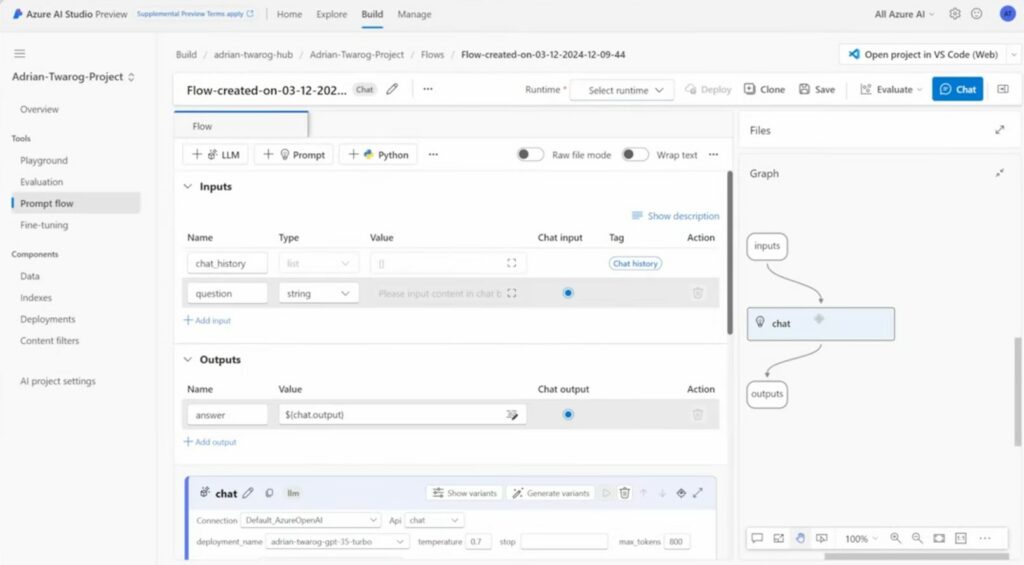Select answer as chat output radio
This screenshot has width=1024, height=565.
coord(568,415)
